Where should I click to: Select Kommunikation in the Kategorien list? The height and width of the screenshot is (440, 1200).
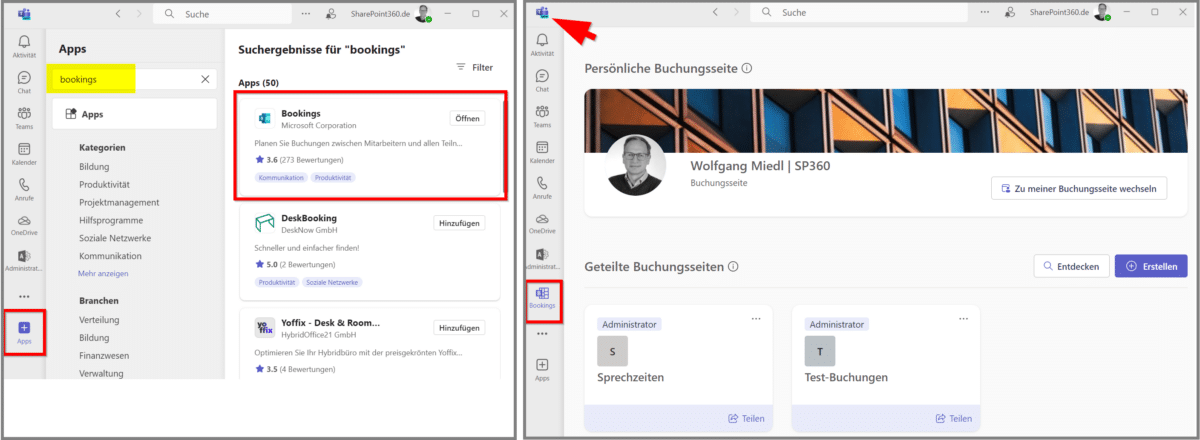110,256
